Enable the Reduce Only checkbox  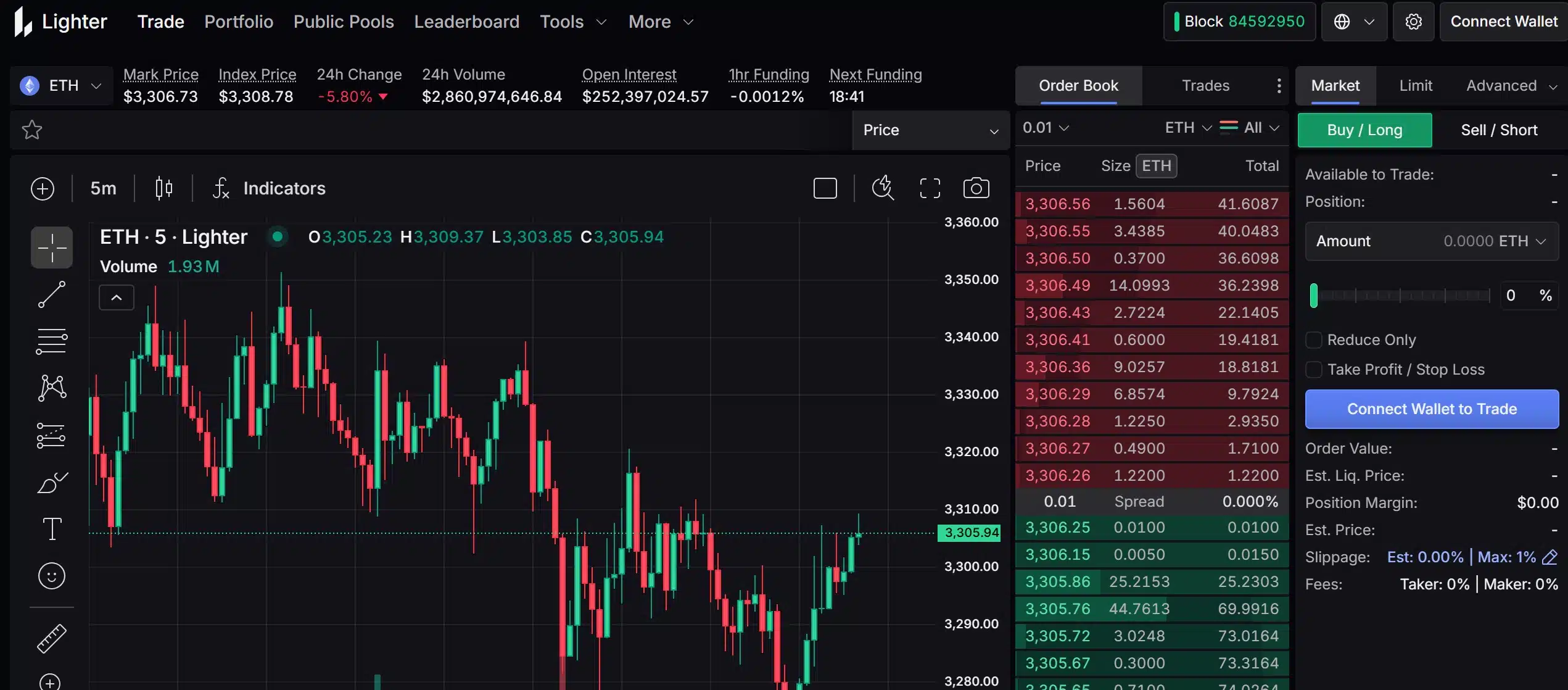coord(1314,340)
